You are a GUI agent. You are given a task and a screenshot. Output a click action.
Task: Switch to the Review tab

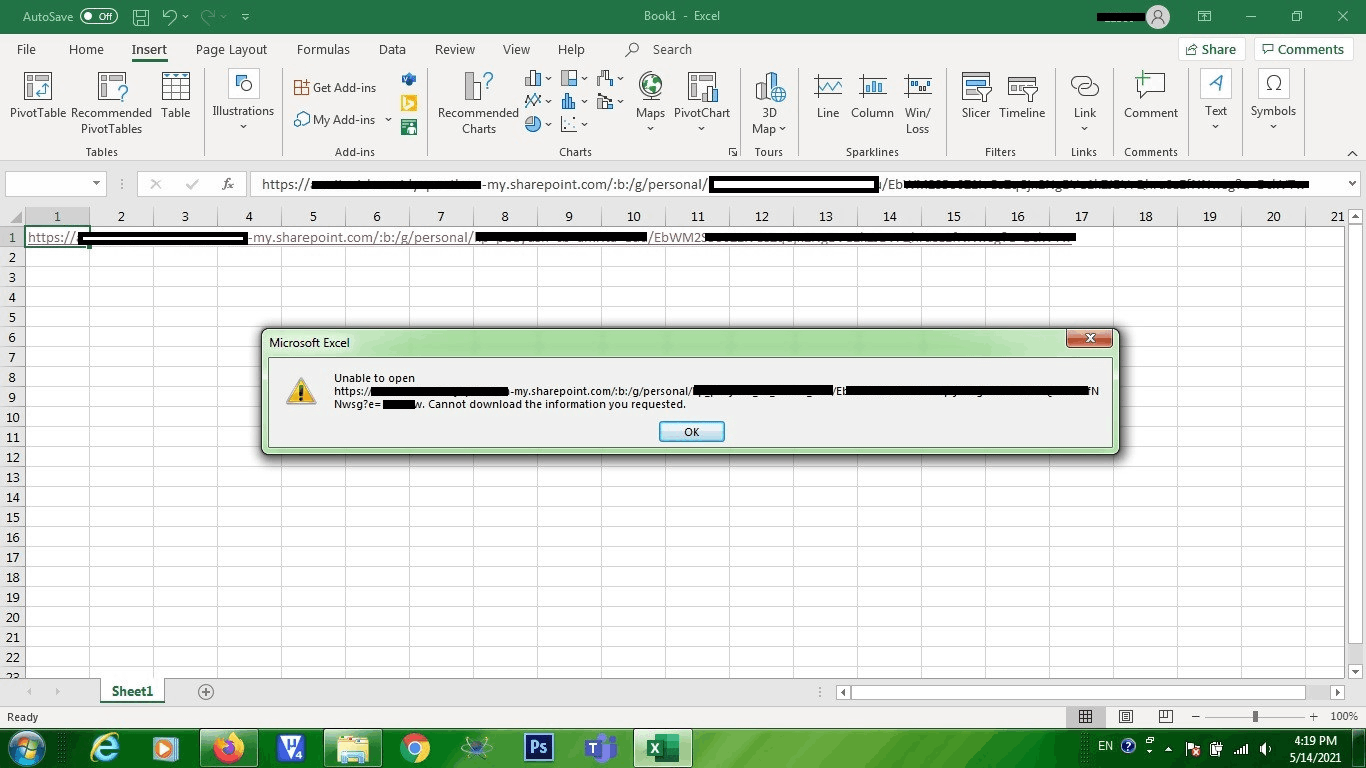point(455,49)
